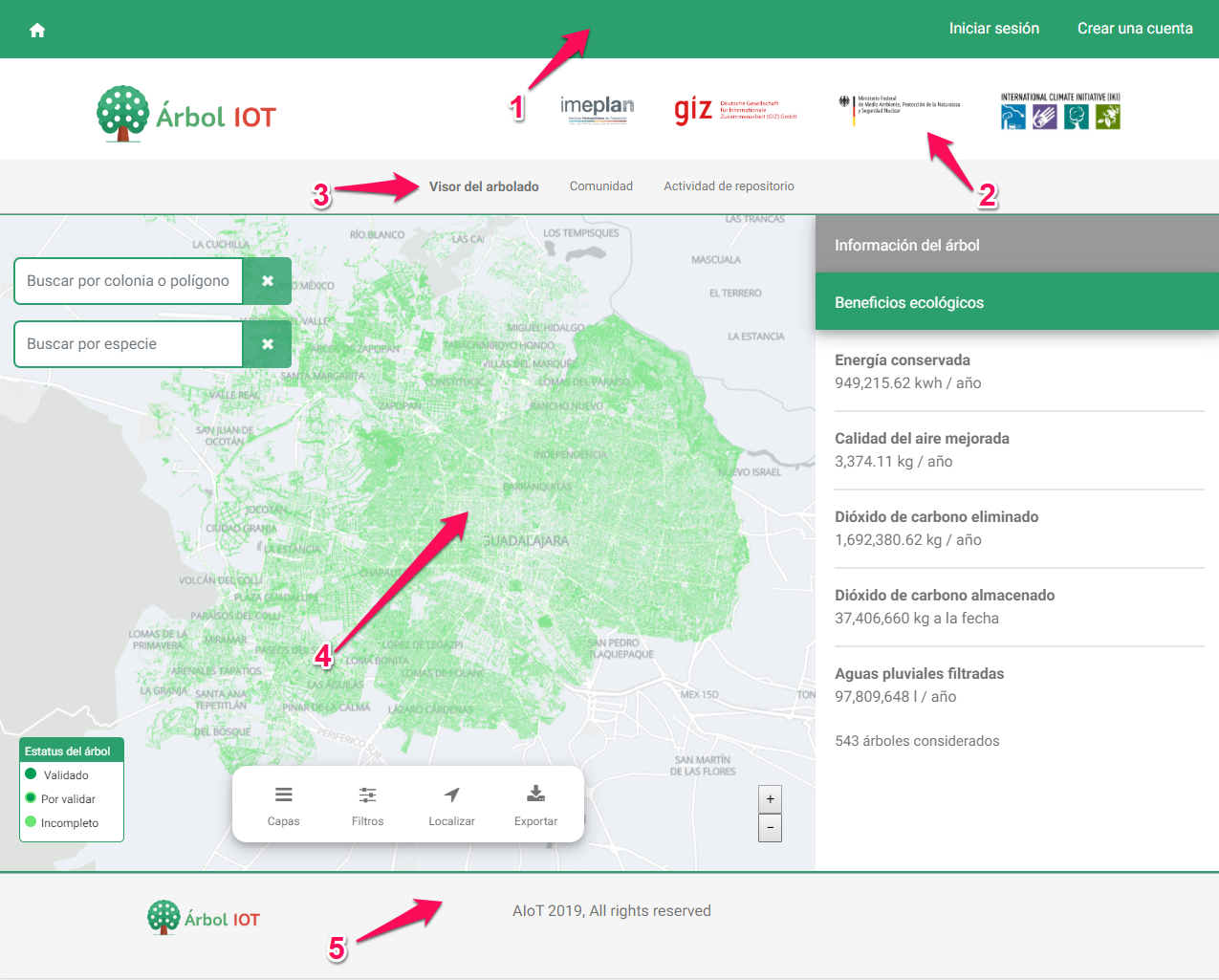Select the Validado green status dot

tap(31, 774)
